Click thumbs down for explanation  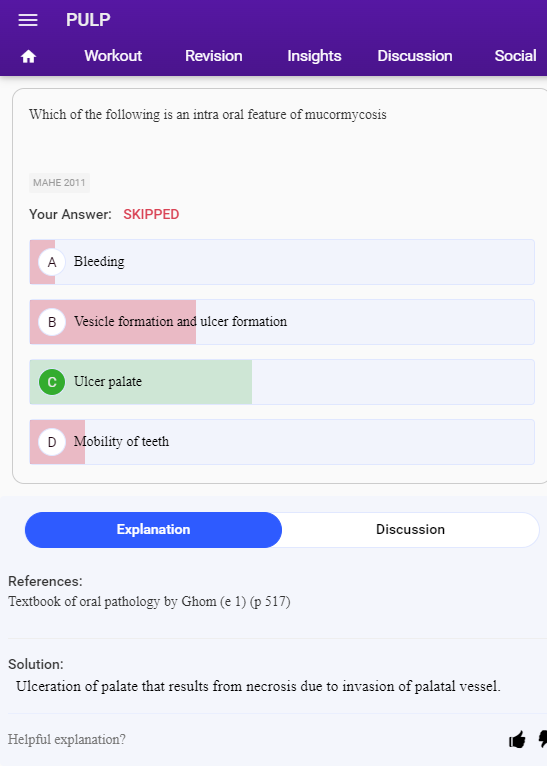pos(542,739)
